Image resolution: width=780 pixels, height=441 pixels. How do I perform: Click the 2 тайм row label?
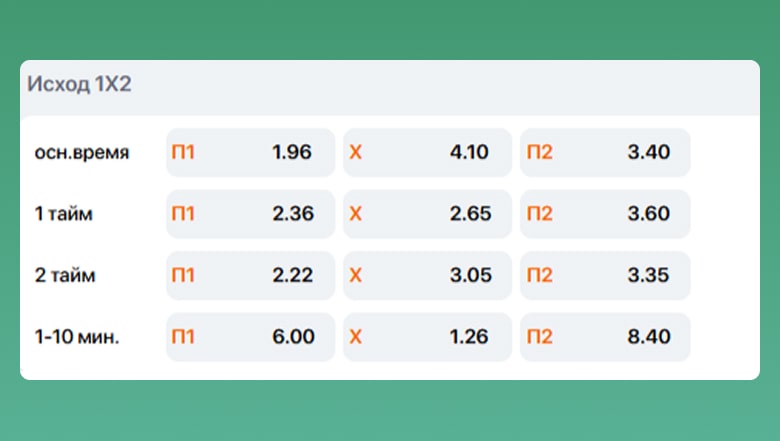pyautogui.click(x=68, y=276)
